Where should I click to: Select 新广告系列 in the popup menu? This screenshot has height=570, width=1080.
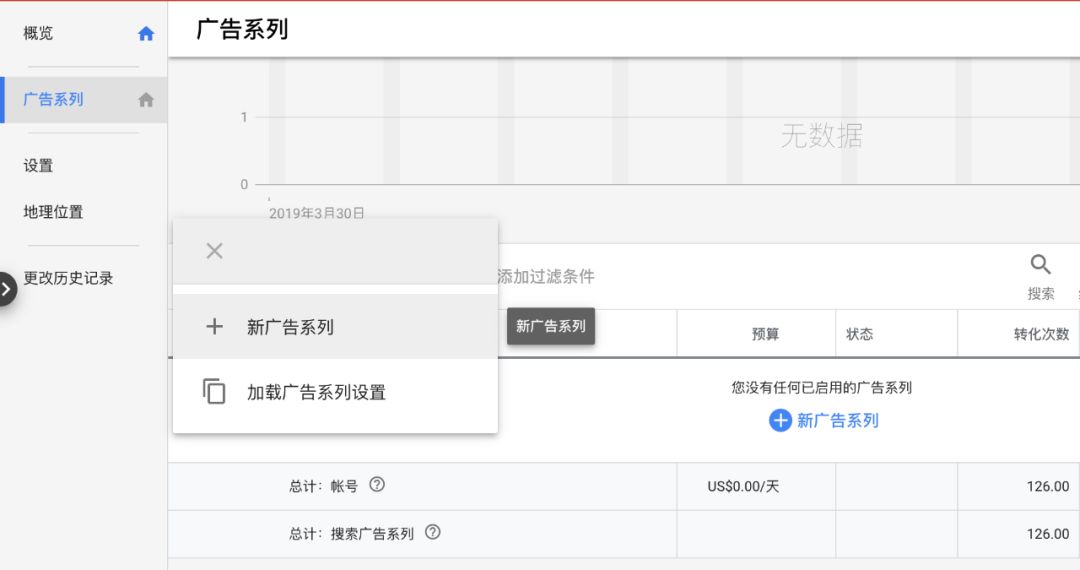coord(335,326)
